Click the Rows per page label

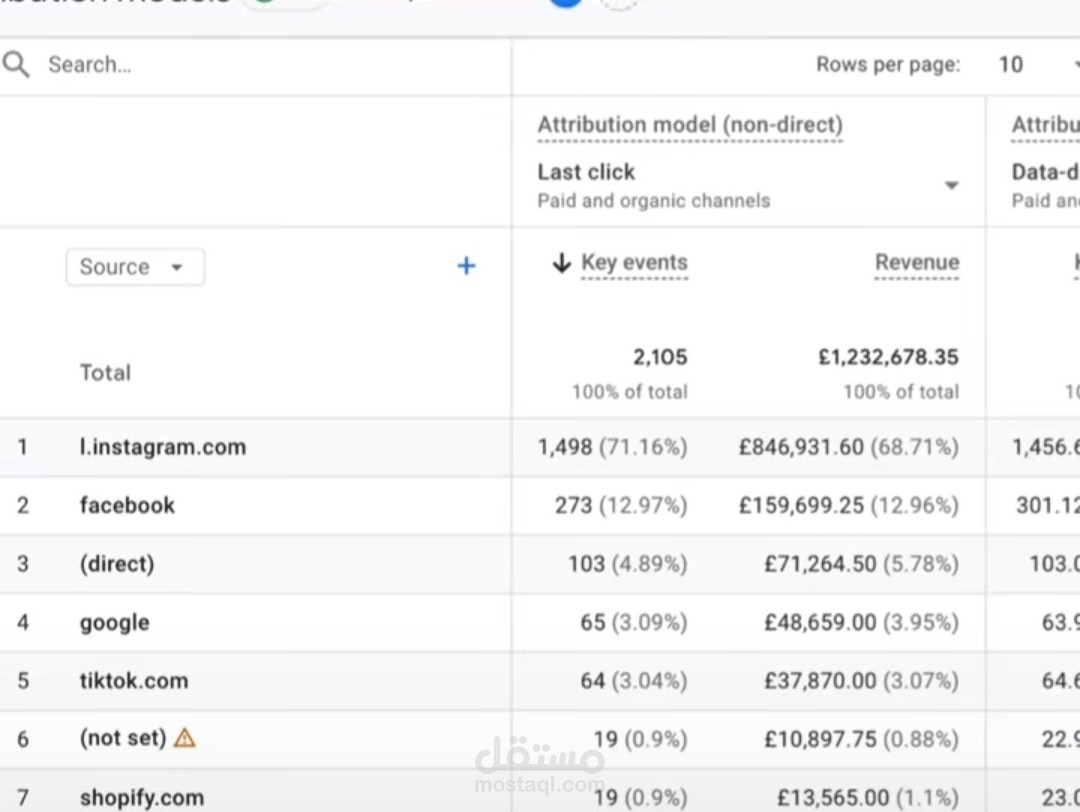[x=888, y=65]
